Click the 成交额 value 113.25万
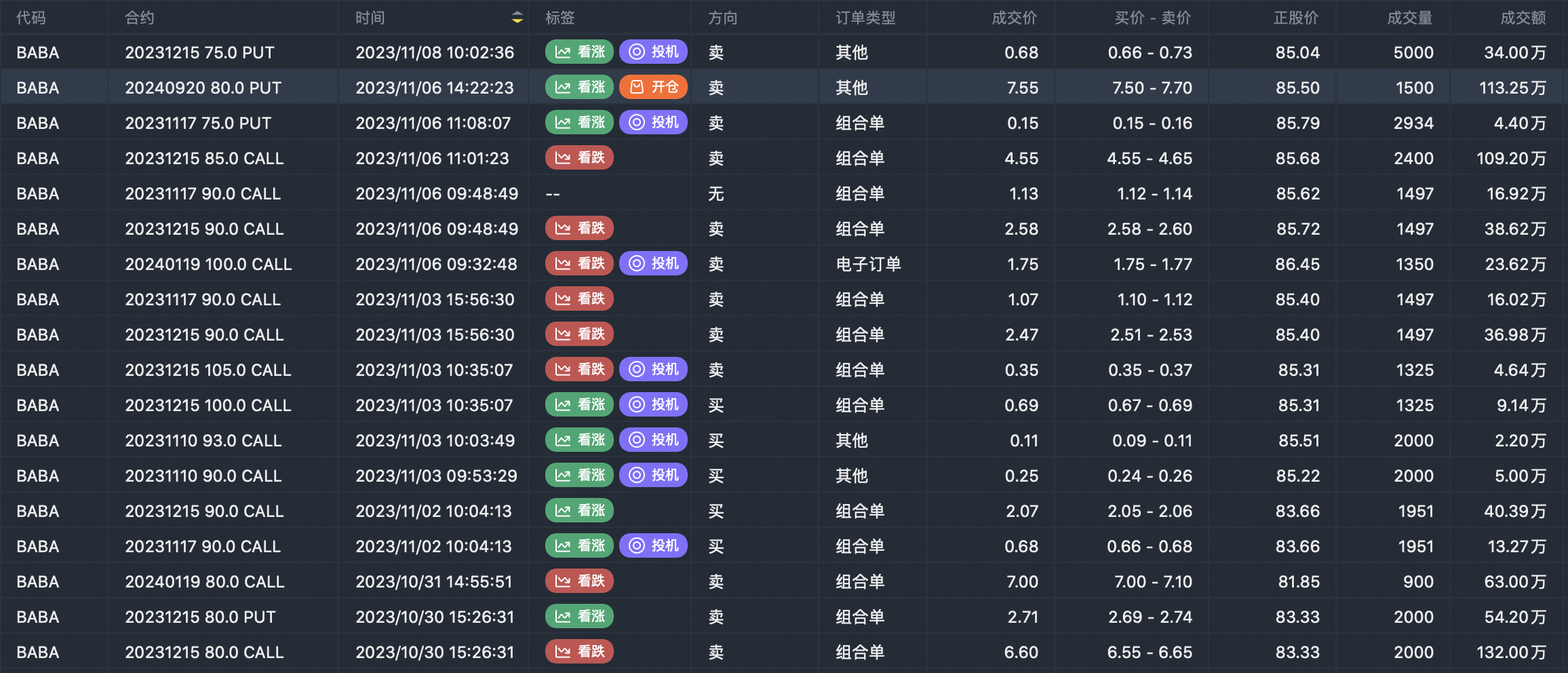This screenshot has width=1568, height=673. (1513, 88)
